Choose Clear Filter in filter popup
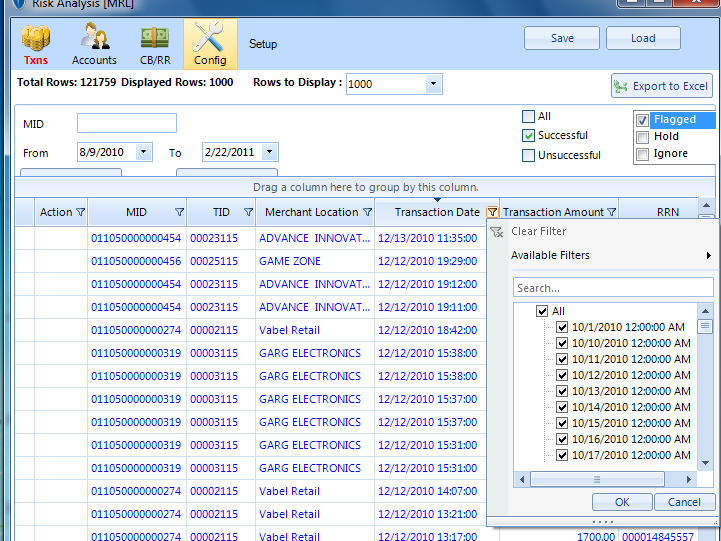Screen dimensions: 721x541 click(x=538, y=231)
